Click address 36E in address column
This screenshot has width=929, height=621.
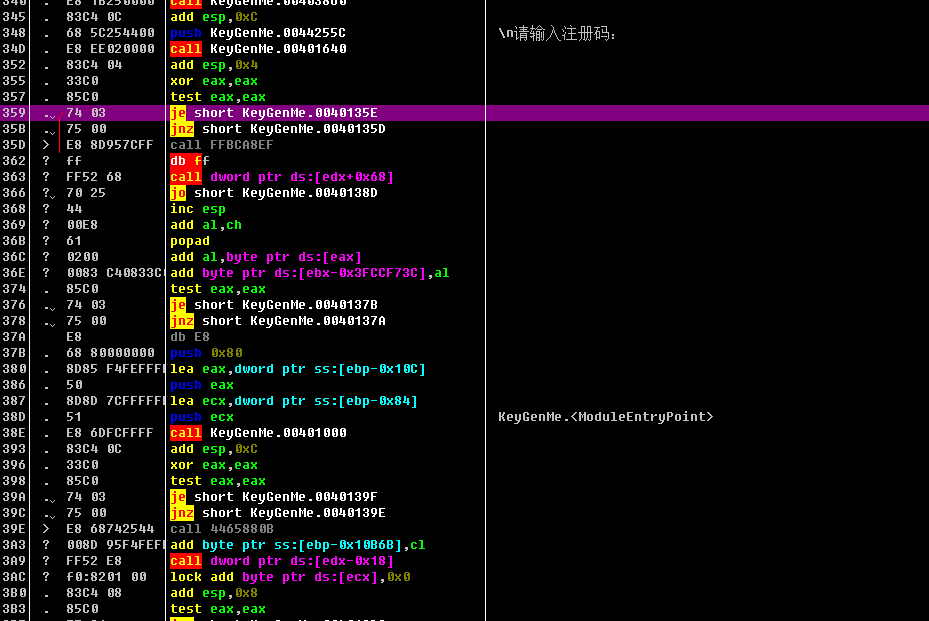[x=14, y=273]
